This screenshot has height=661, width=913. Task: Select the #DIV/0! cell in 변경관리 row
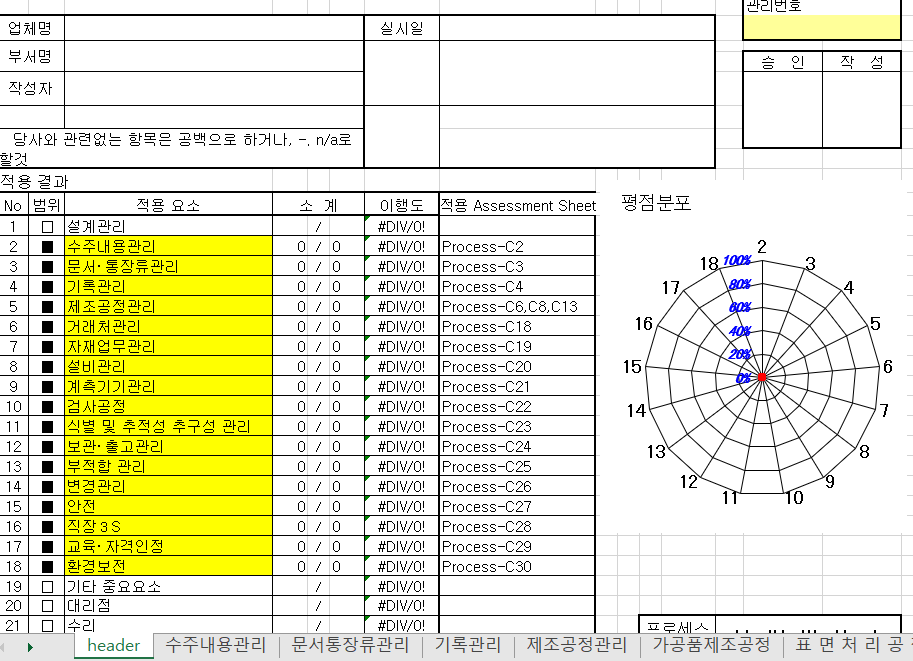point(401,486)
